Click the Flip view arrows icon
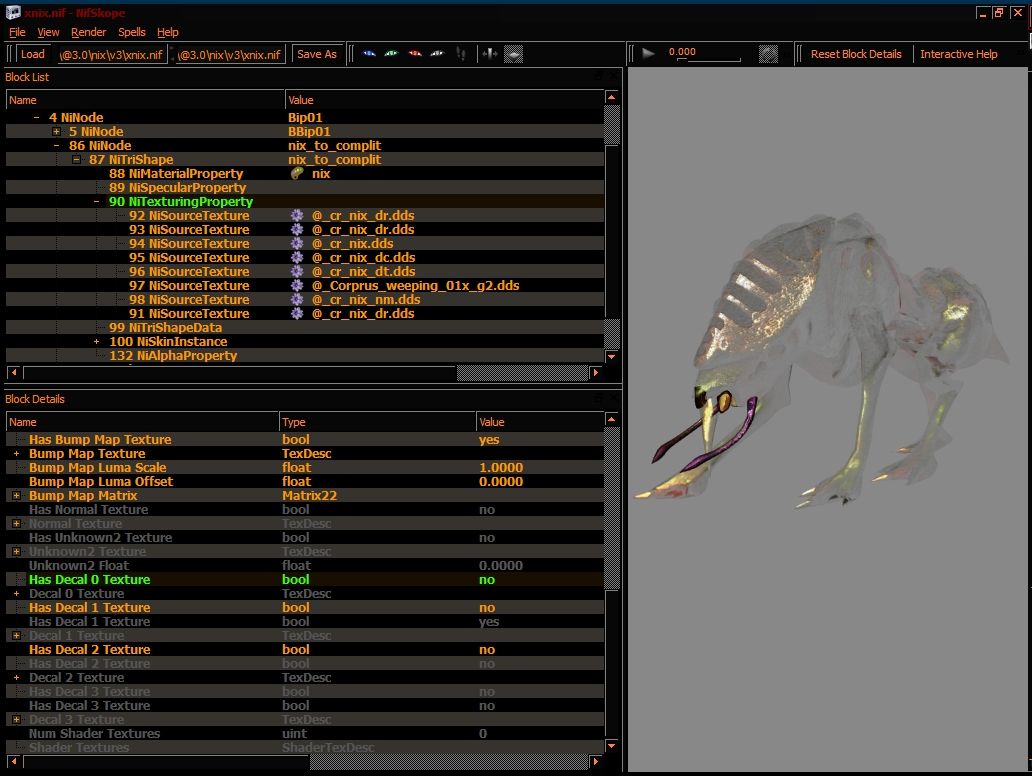 pyautogui.click(x=490, y=54)
